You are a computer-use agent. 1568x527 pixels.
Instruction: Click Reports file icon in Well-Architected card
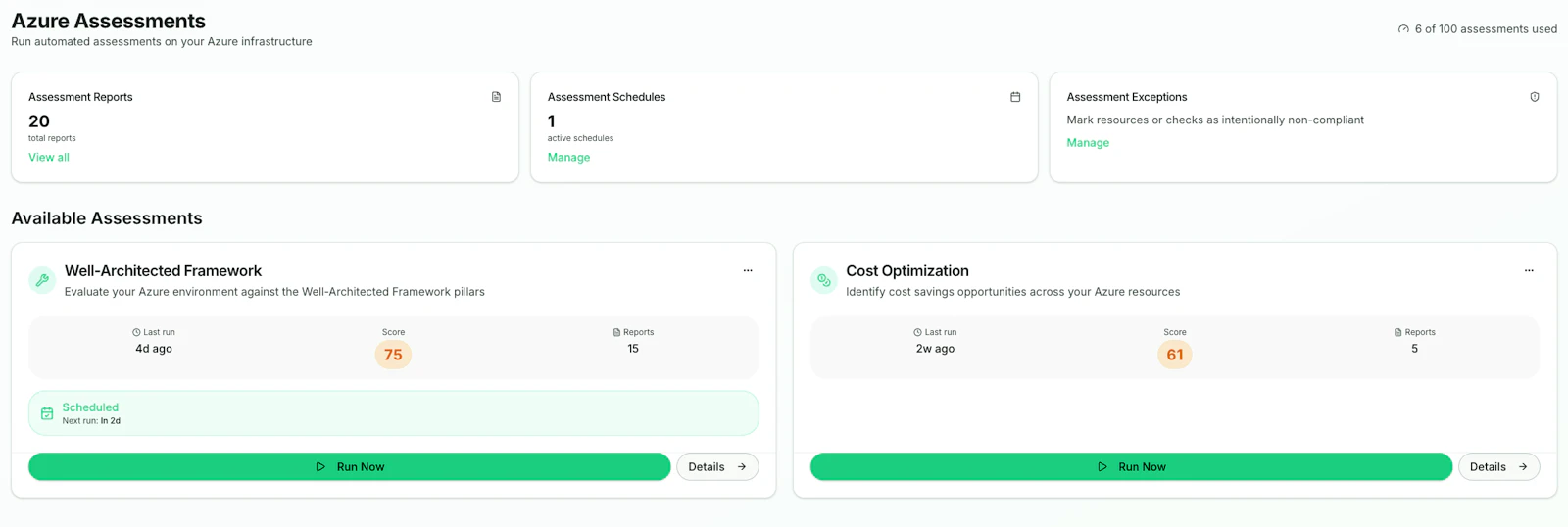pyautogui.click(x=616, y=332)
